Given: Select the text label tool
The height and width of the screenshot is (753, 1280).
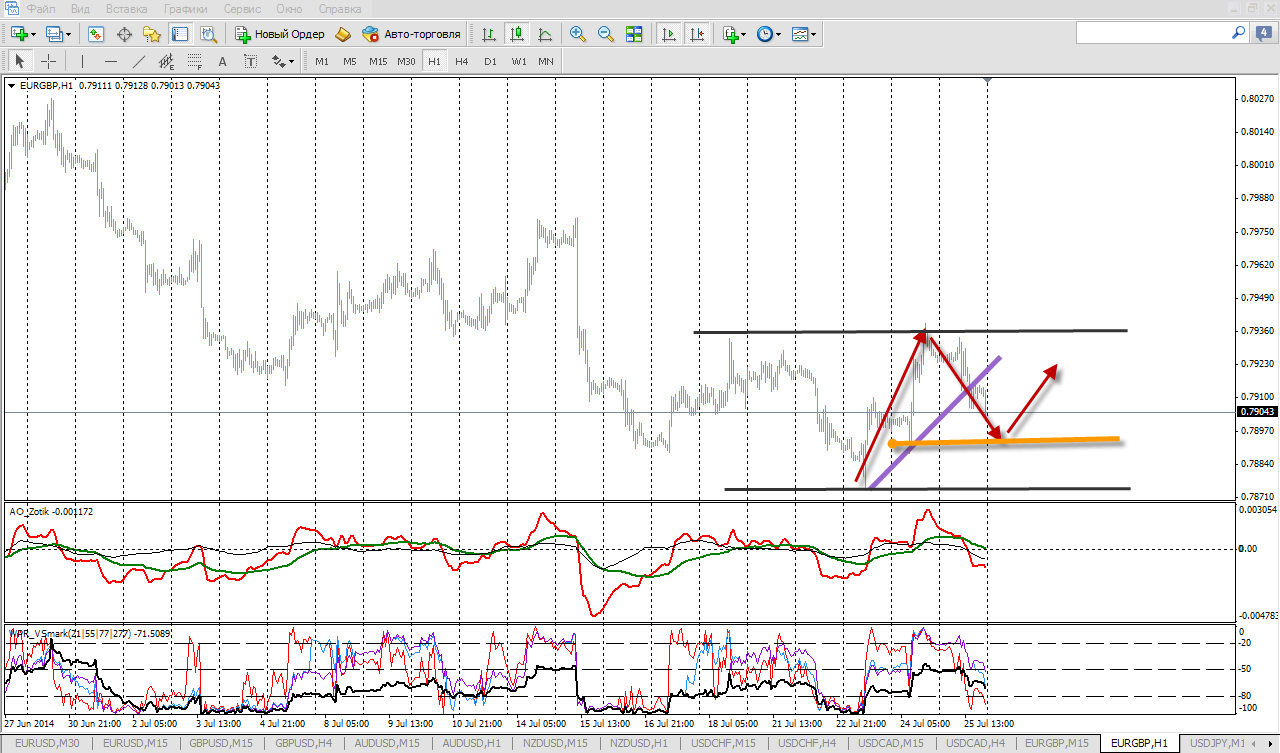Looking at the screenshot, I should (x=250, y=61).
